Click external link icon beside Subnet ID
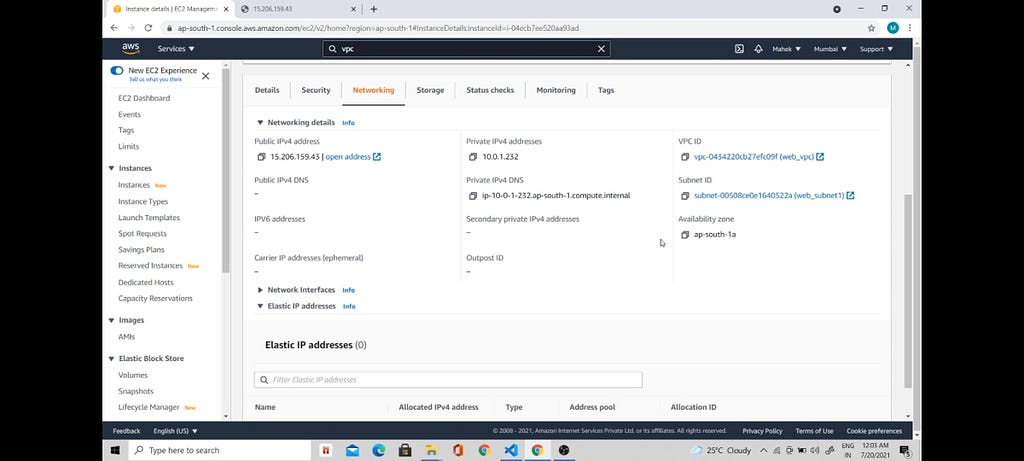1024x461 pixels. pos(850,195)
